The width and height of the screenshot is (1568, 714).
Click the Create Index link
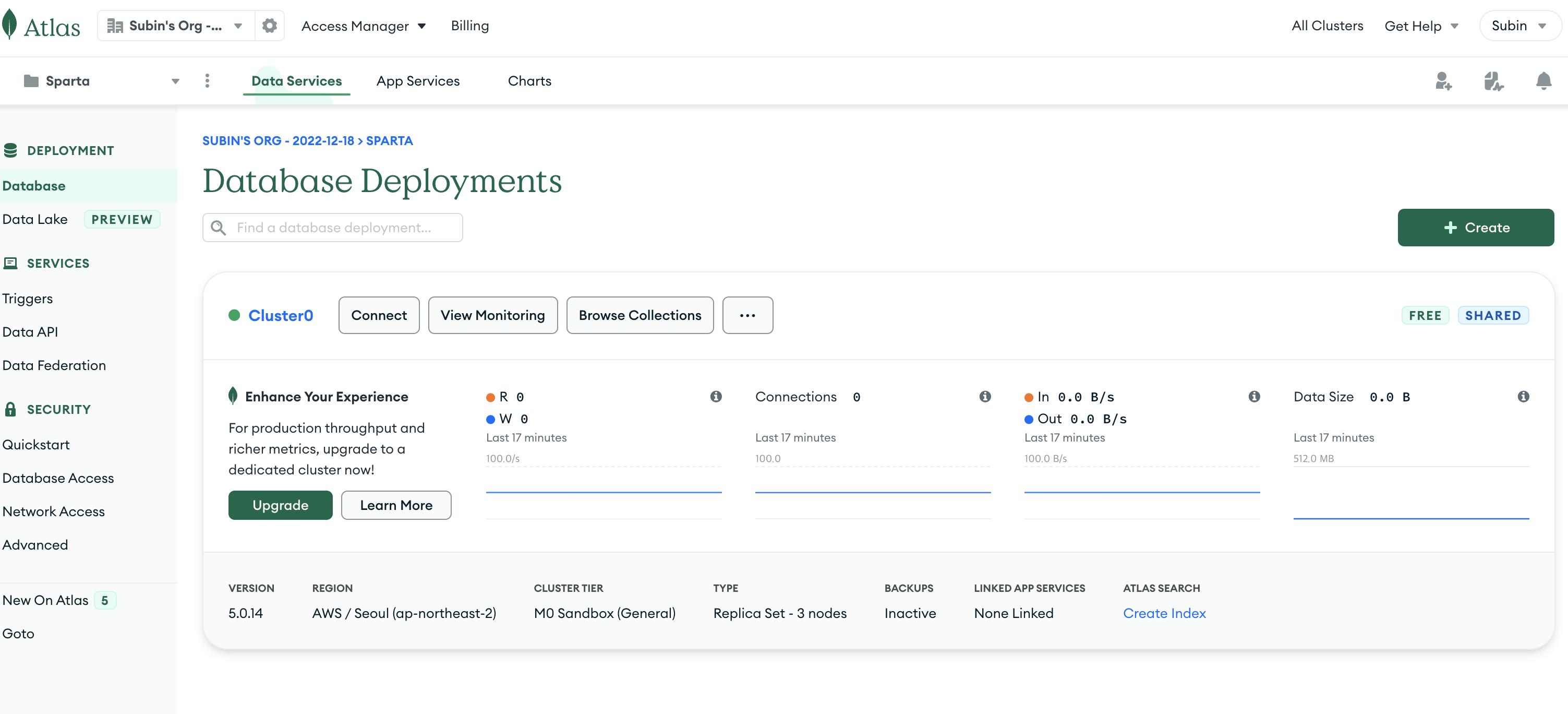tap(1164, 613)
